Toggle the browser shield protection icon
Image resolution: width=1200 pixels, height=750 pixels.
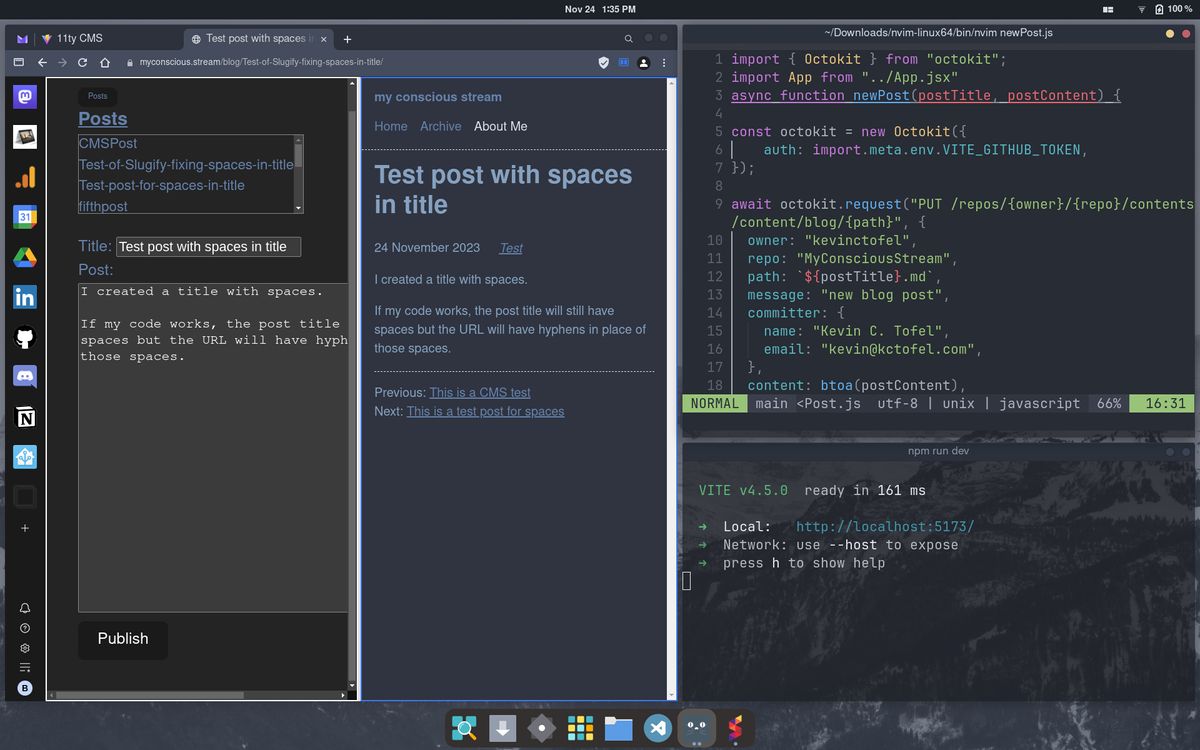click(x=603, y=62)
